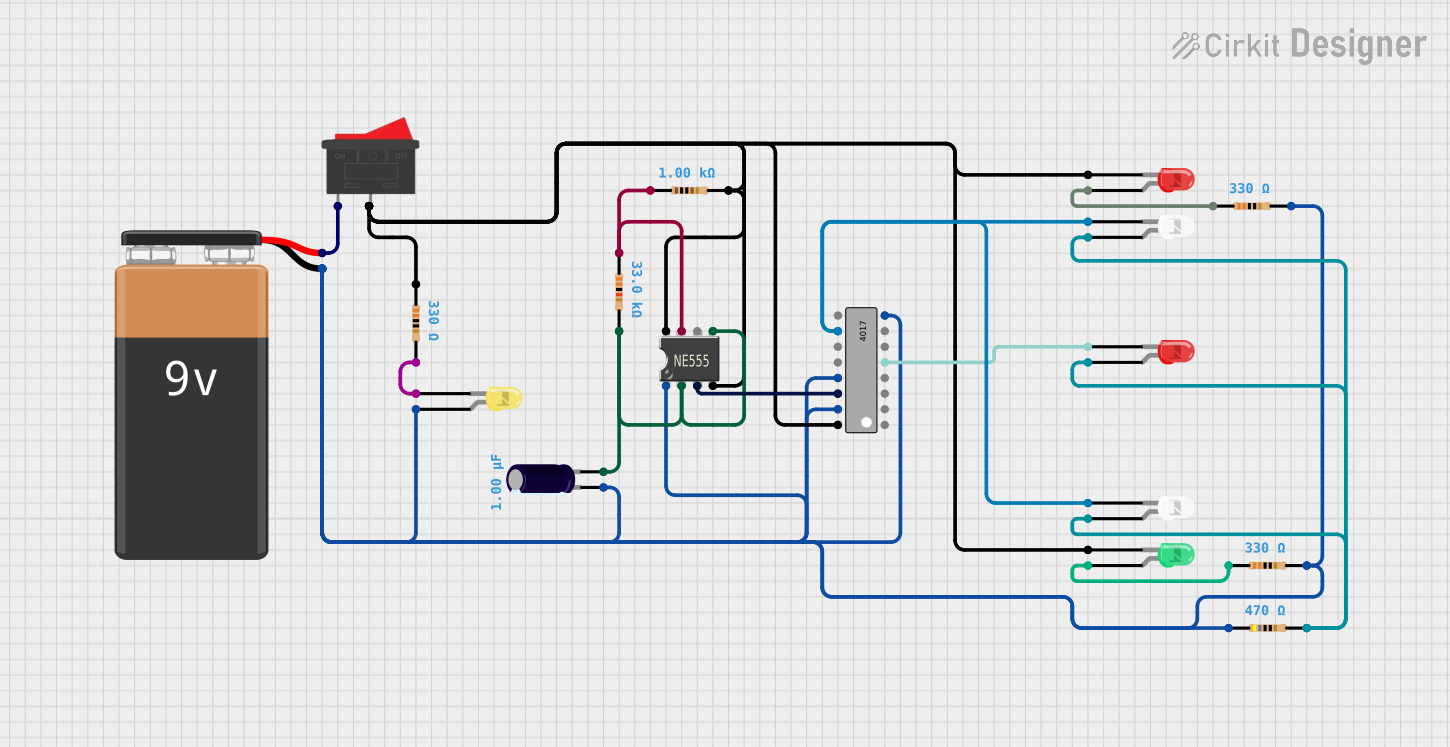Viewport: 1450px width, 747px height.
Task: Select the 330 Ω resistor beside the green LED
Action: pyautogui.click(x=1268, y=565)
